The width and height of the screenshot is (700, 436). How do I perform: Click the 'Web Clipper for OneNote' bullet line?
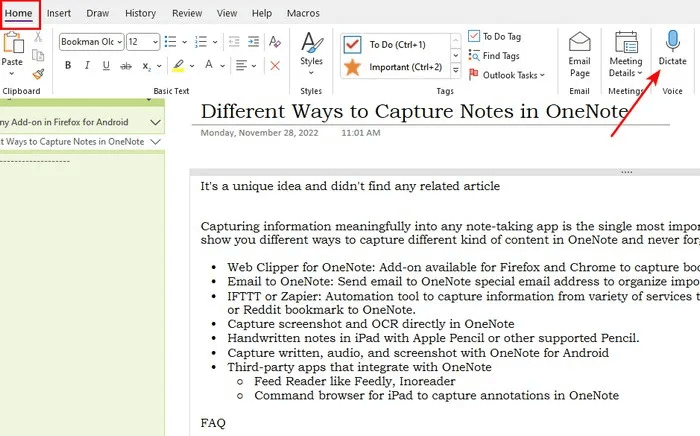point(463,267)
